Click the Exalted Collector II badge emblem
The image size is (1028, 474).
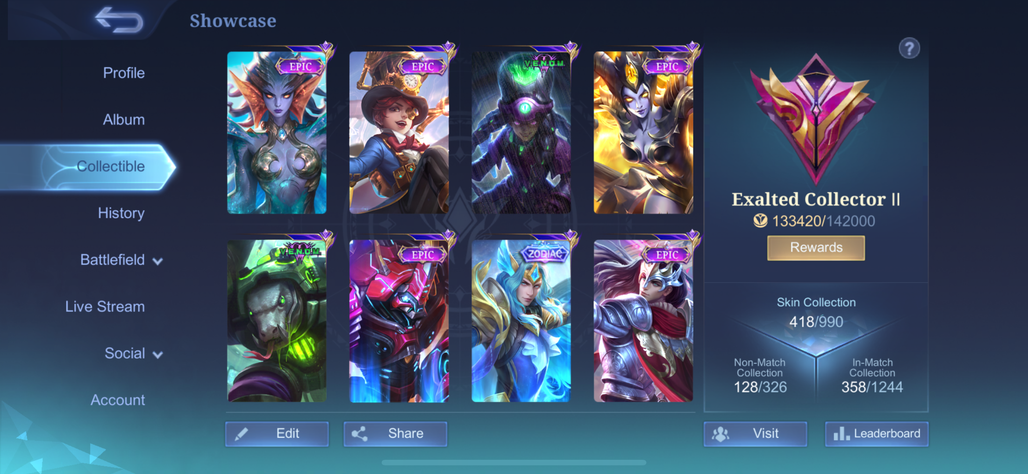click(815, 120)
